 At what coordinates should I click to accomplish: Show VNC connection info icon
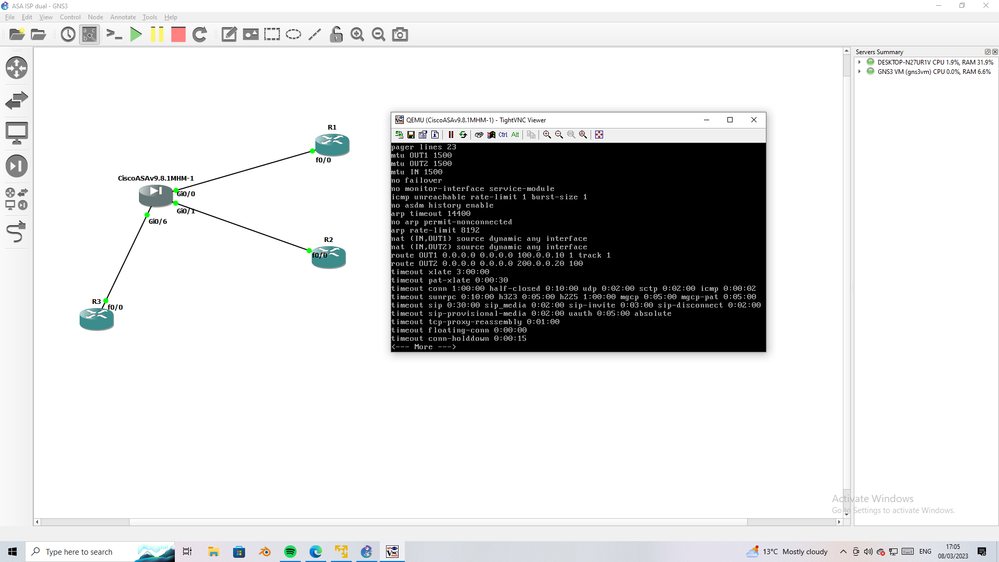[x=435, y=134]
